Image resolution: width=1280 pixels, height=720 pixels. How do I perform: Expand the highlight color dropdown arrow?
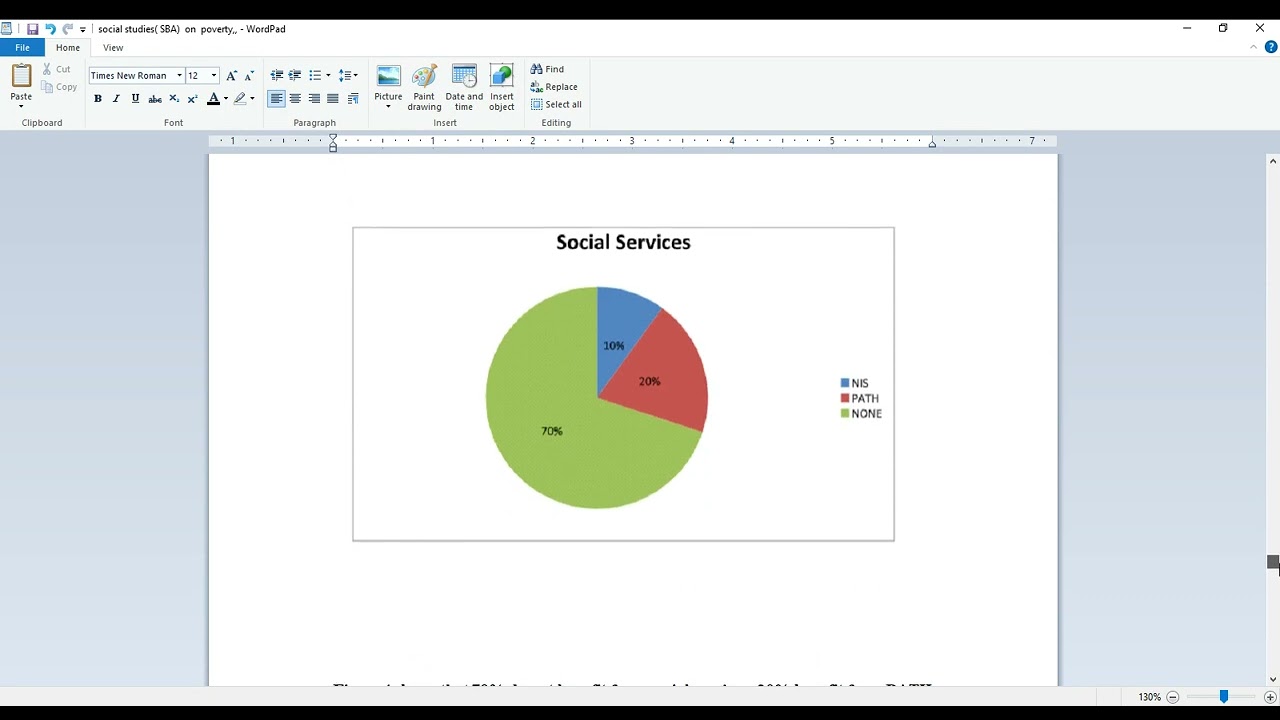pyautogui.click(x=252, y=99)
